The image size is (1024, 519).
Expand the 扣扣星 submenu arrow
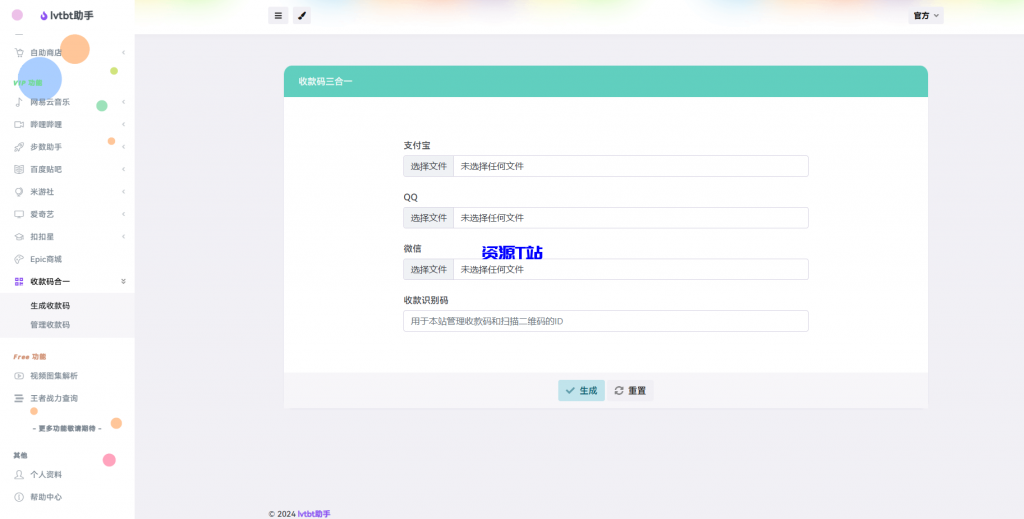point(123,237)
